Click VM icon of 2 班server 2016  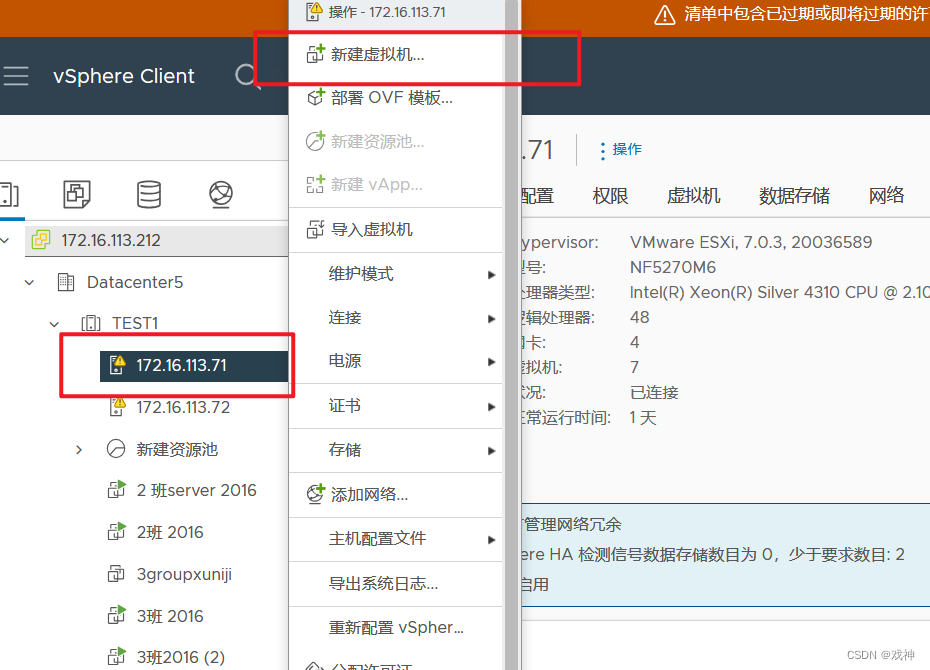[x=117, y=490]
